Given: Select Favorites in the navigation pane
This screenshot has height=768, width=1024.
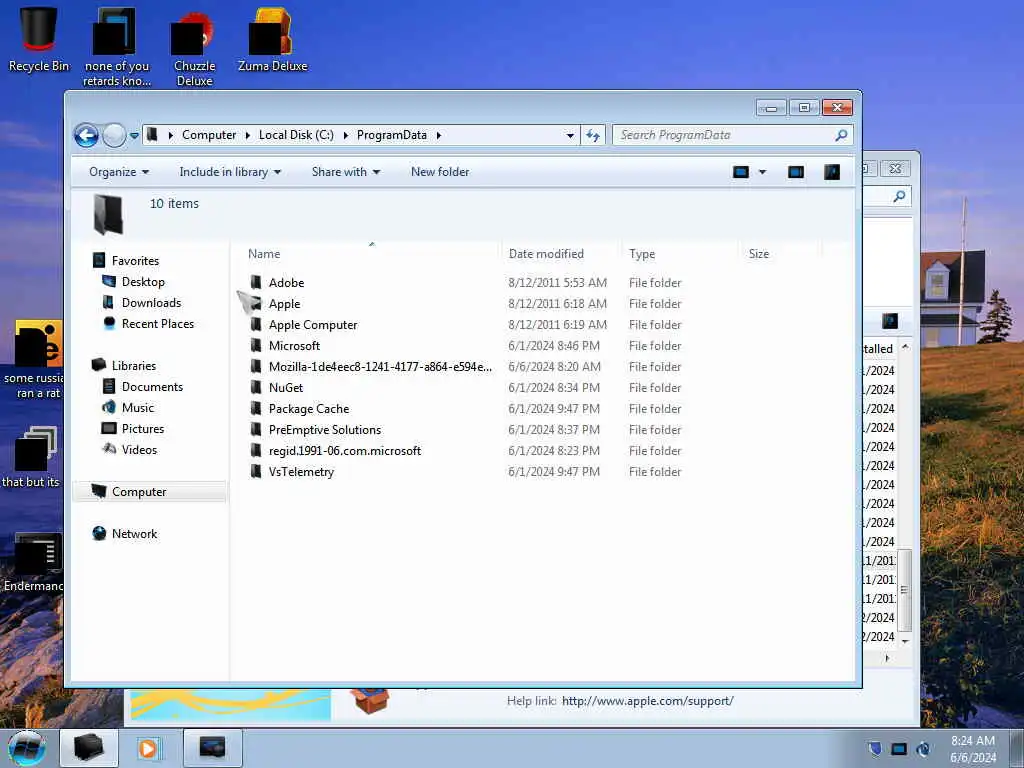Looking at the screenshot, I should point(135,261).
